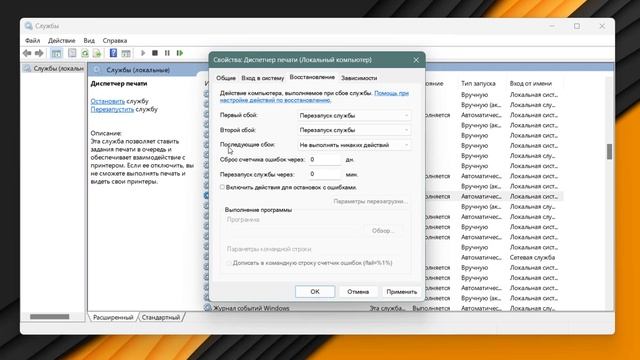Viewport: 640px width, 360px height.
Task: Click the Refresh toolbar icon
Action: pyautogui.click(x=84, y=53)
